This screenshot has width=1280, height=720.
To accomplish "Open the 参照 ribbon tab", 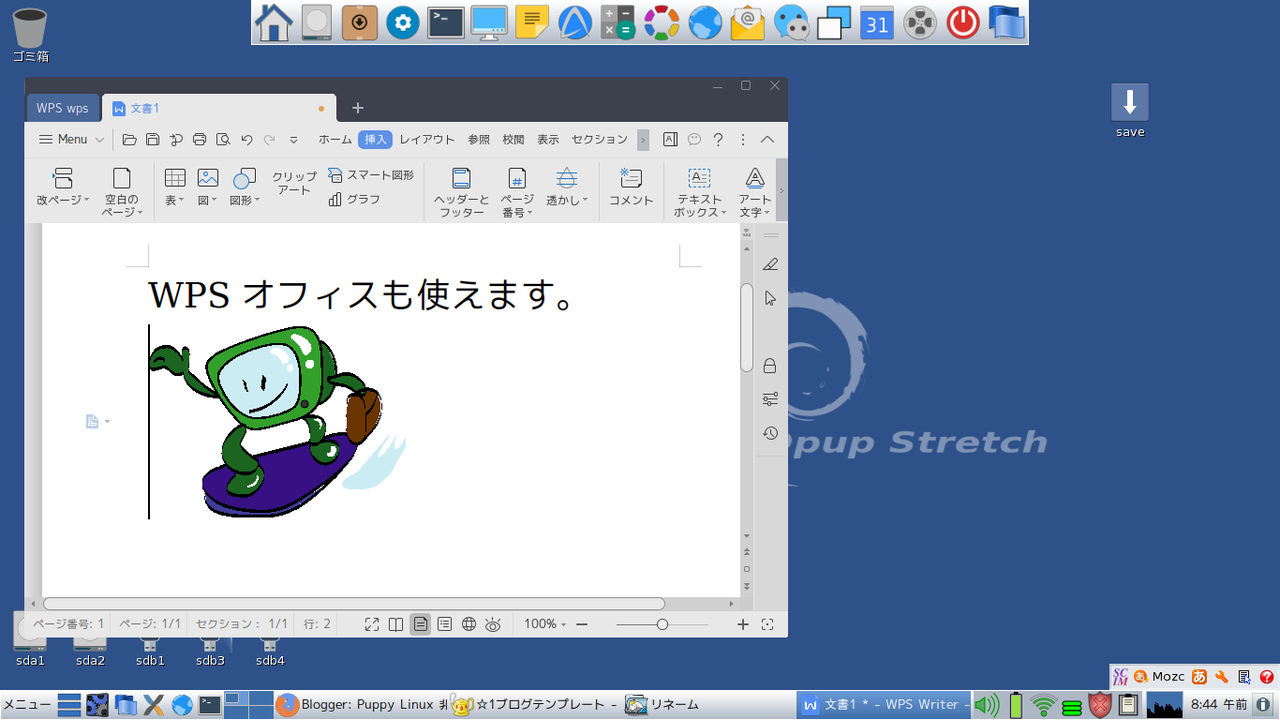I will click(x=479, y=139).
